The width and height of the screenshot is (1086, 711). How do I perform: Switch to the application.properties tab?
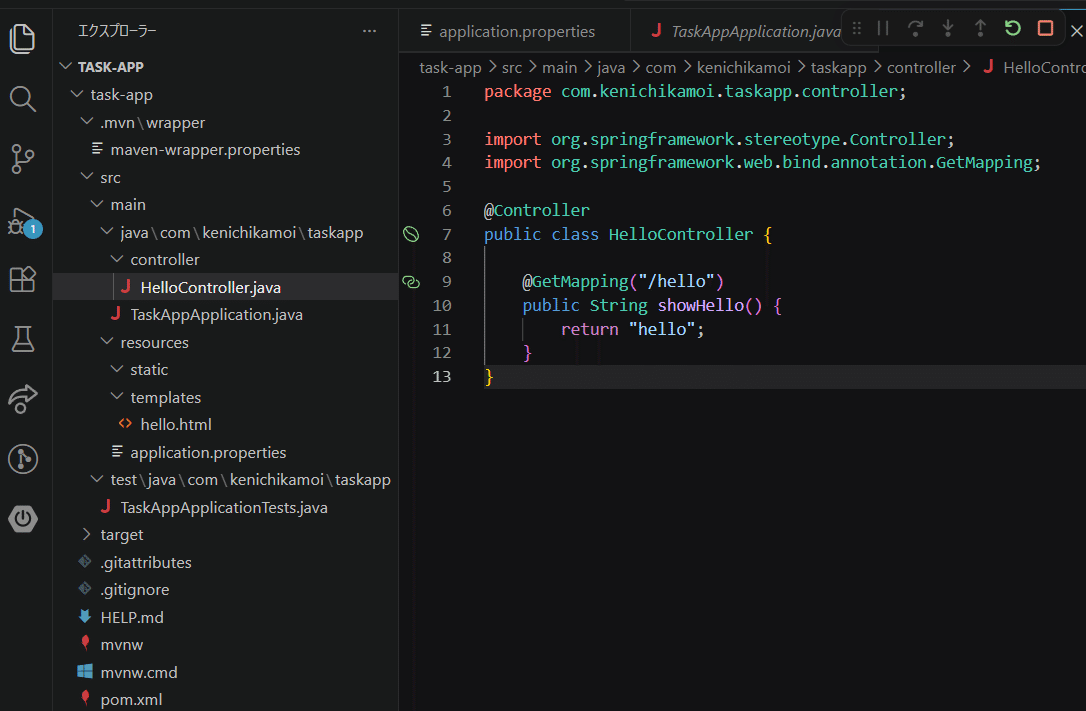click(x=516, y=32)
